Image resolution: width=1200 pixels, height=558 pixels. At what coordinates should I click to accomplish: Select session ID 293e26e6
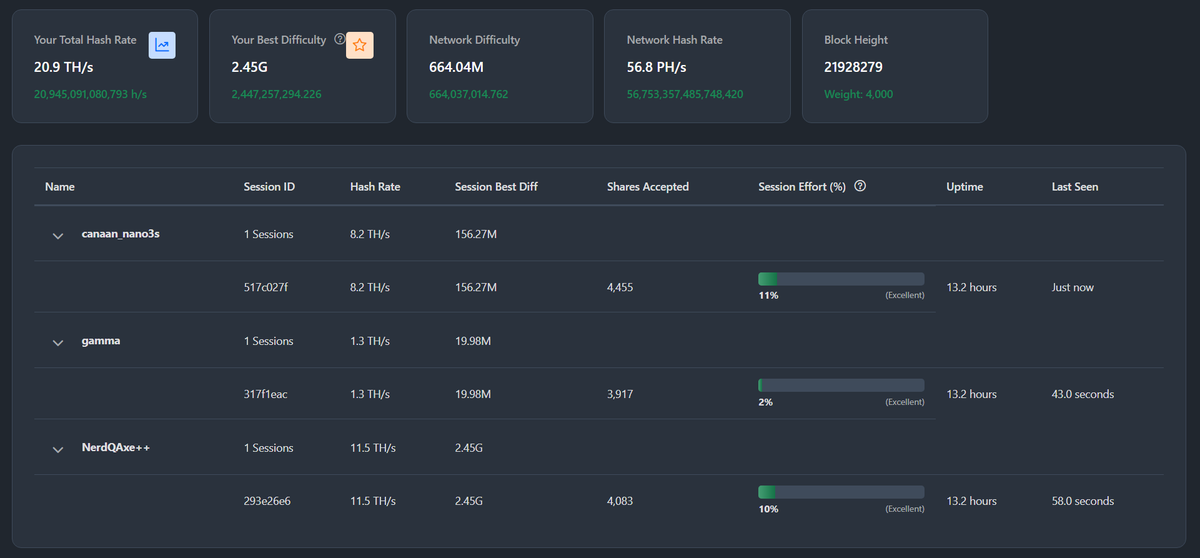click(267, 501)
